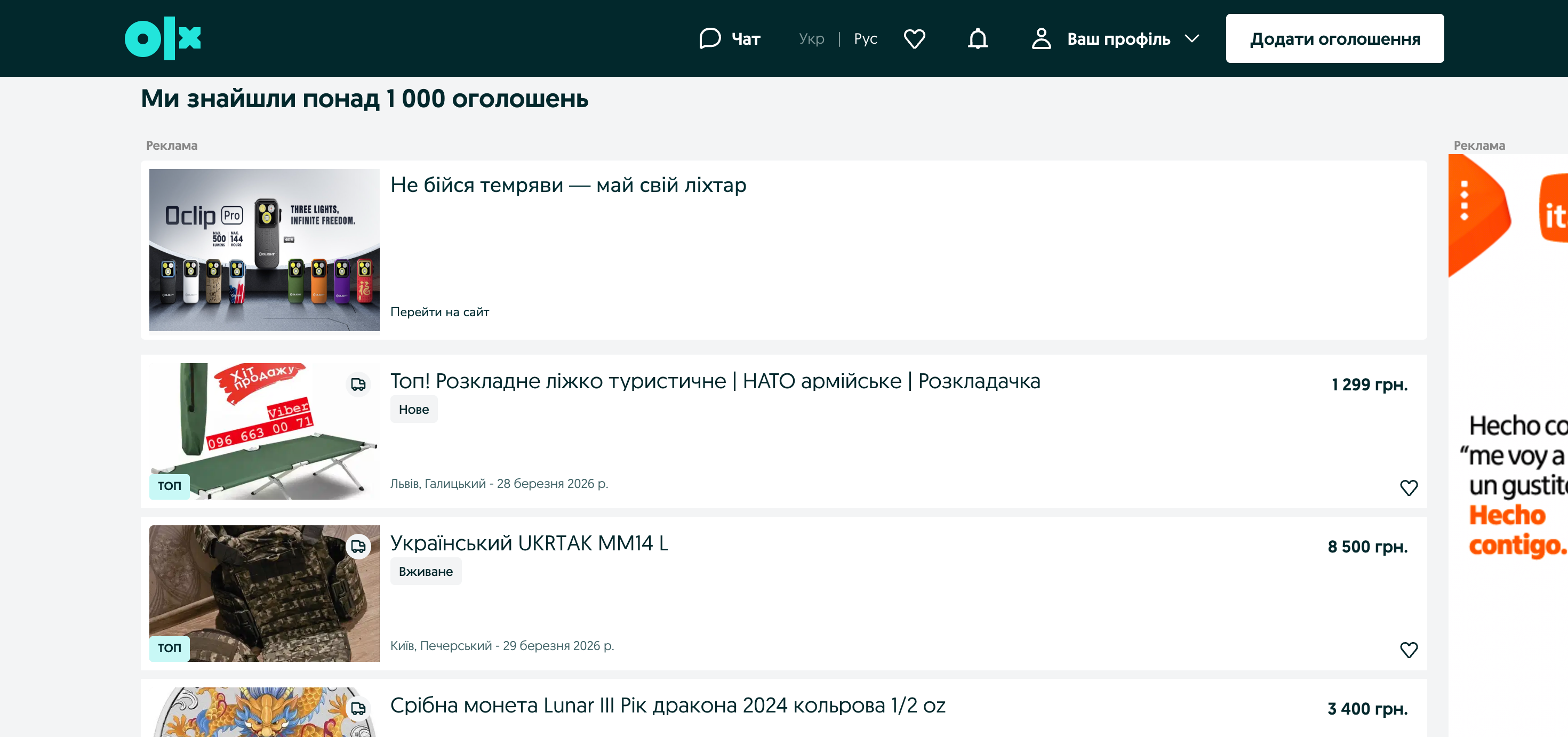This screenshot has width=1568, height=737.
Task: Open notifications bell icon
Action: click(x=978, y=38)
